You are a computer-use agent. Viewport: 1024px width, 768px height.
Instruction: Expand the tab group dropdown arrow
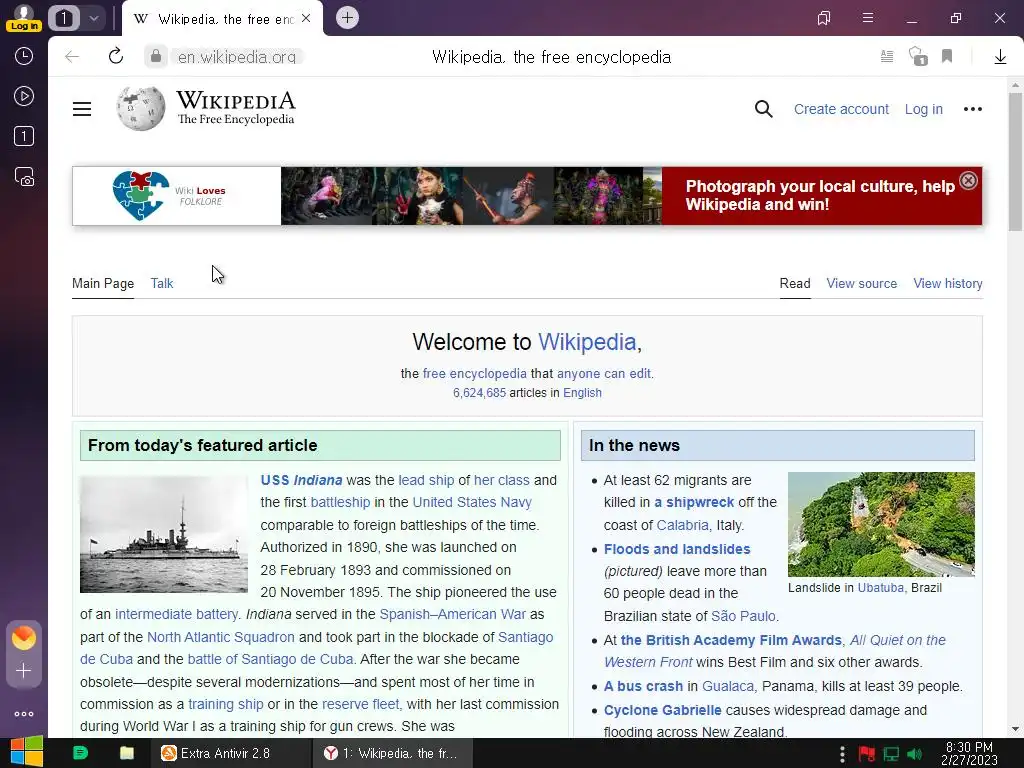point(94,18)
